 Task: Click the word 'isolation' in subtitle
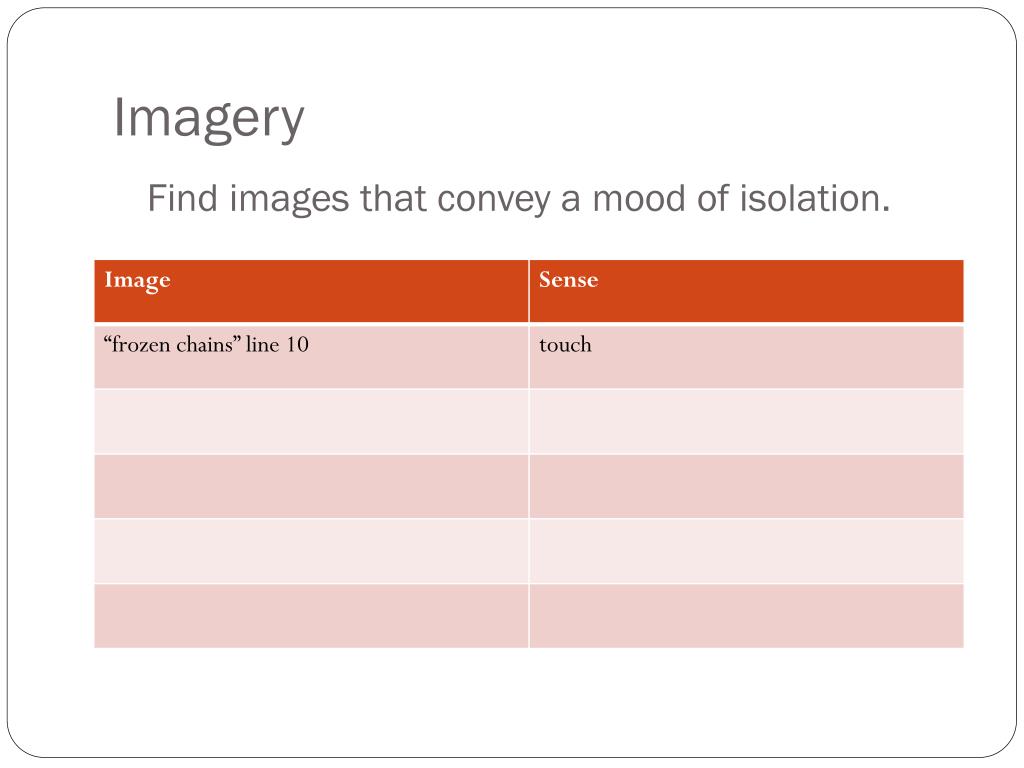pyautogui.click(x=814, y=198)
